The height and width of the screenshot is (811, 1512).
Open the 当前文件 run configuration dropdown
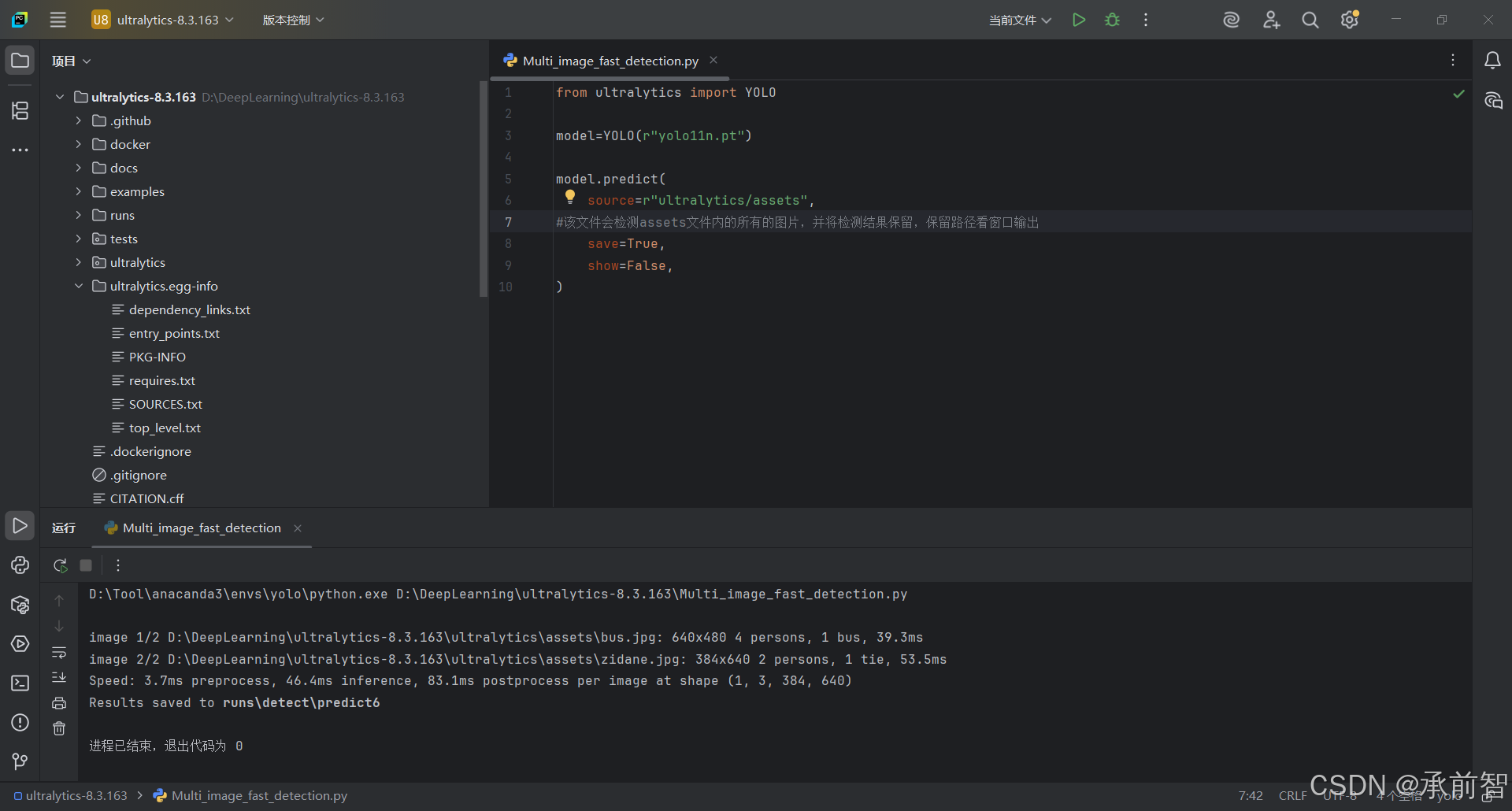coord(1020,20)
